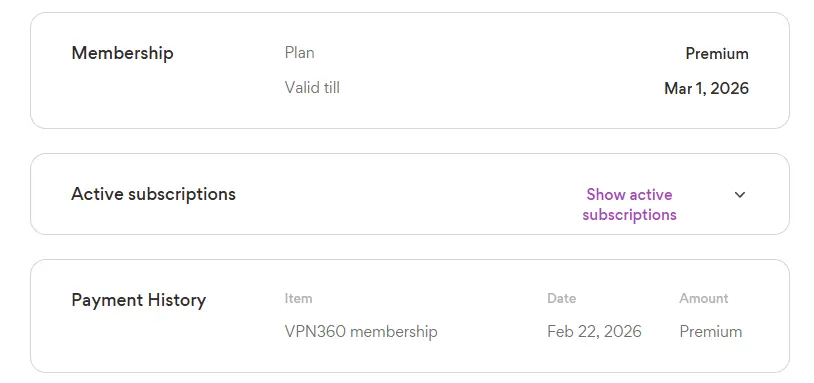Select the Membership section heading
Image resolution: width=814 pixels, height=383 pixels.
click(123, 53)
